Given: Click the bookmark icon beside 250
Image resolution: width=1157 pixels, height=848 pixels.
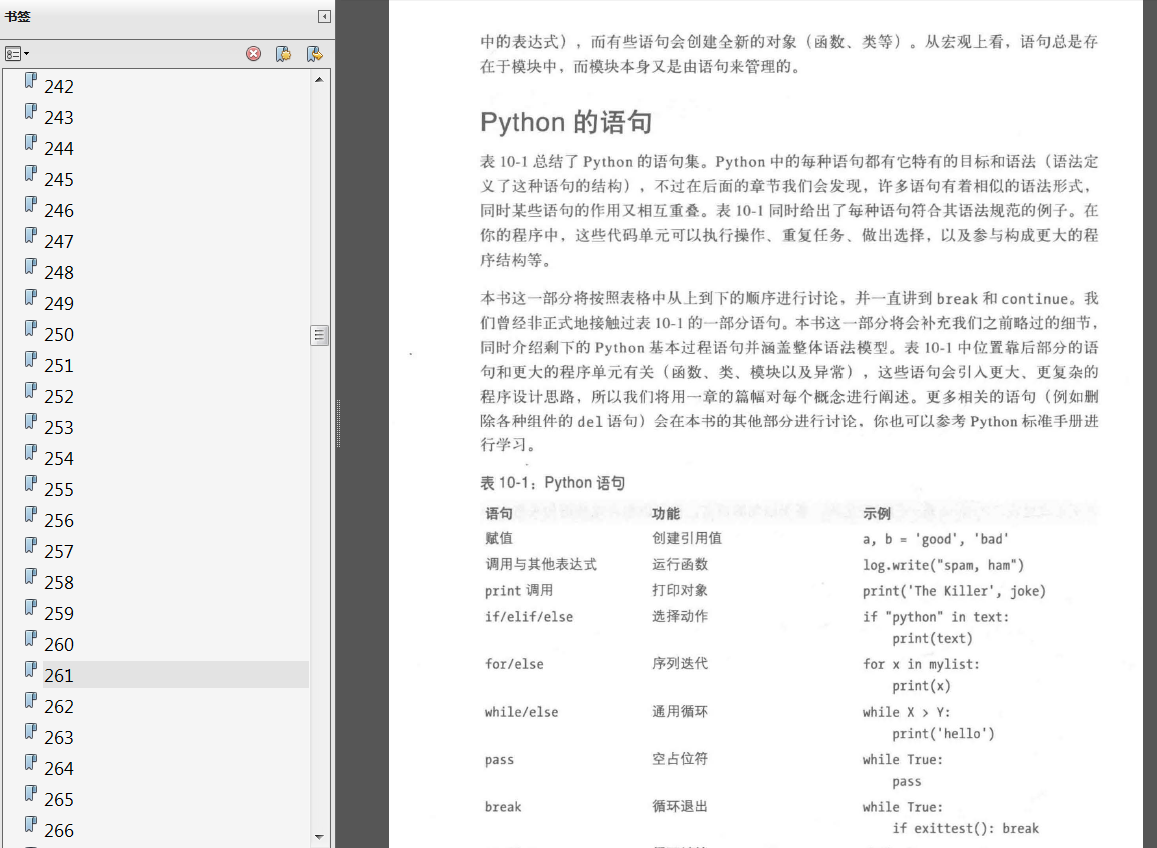Looking at the screenshot, I should point(30,328).
